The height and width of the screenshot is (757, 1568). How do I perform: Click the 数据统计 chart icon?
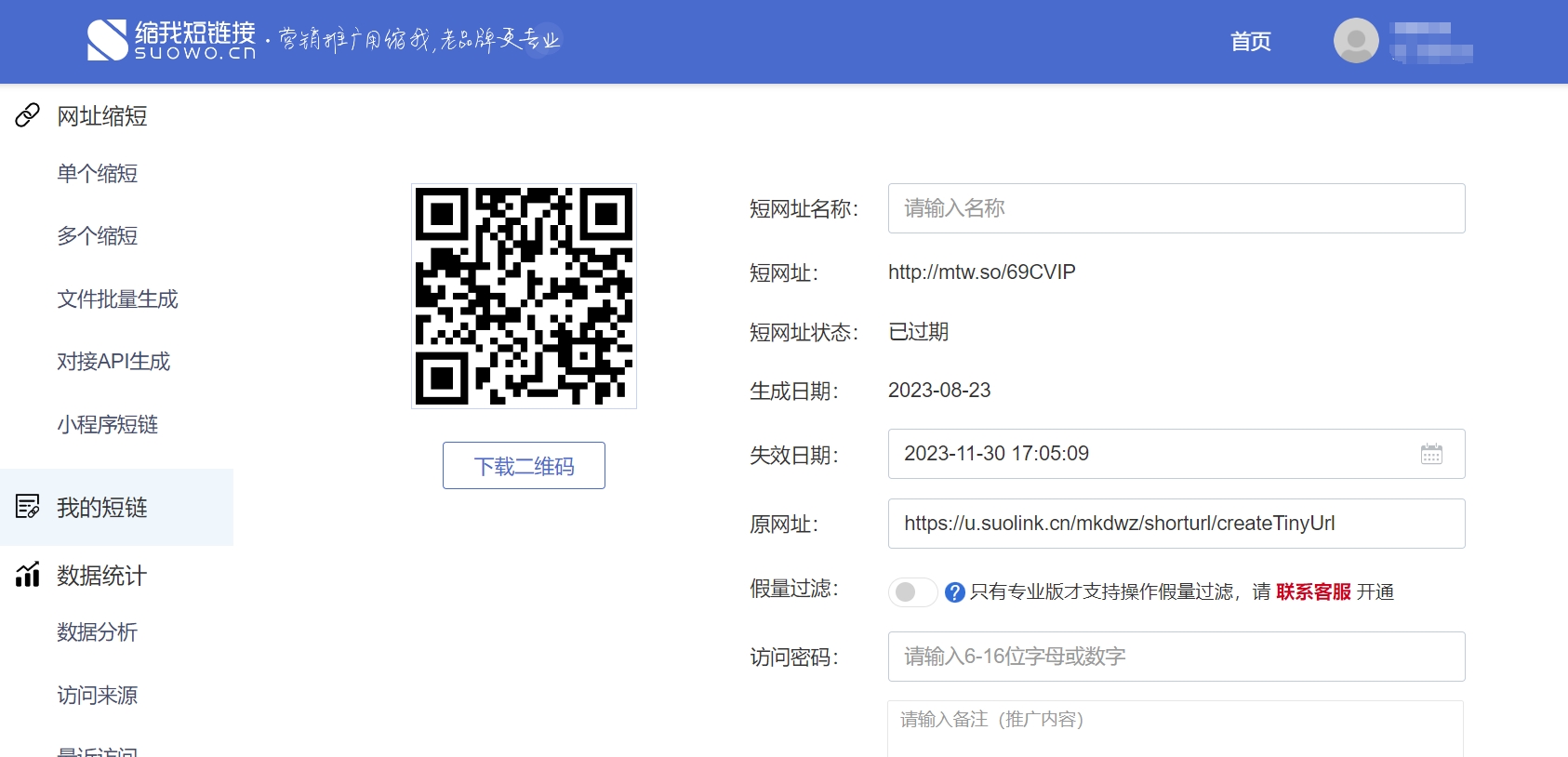(x=28, y=575)
